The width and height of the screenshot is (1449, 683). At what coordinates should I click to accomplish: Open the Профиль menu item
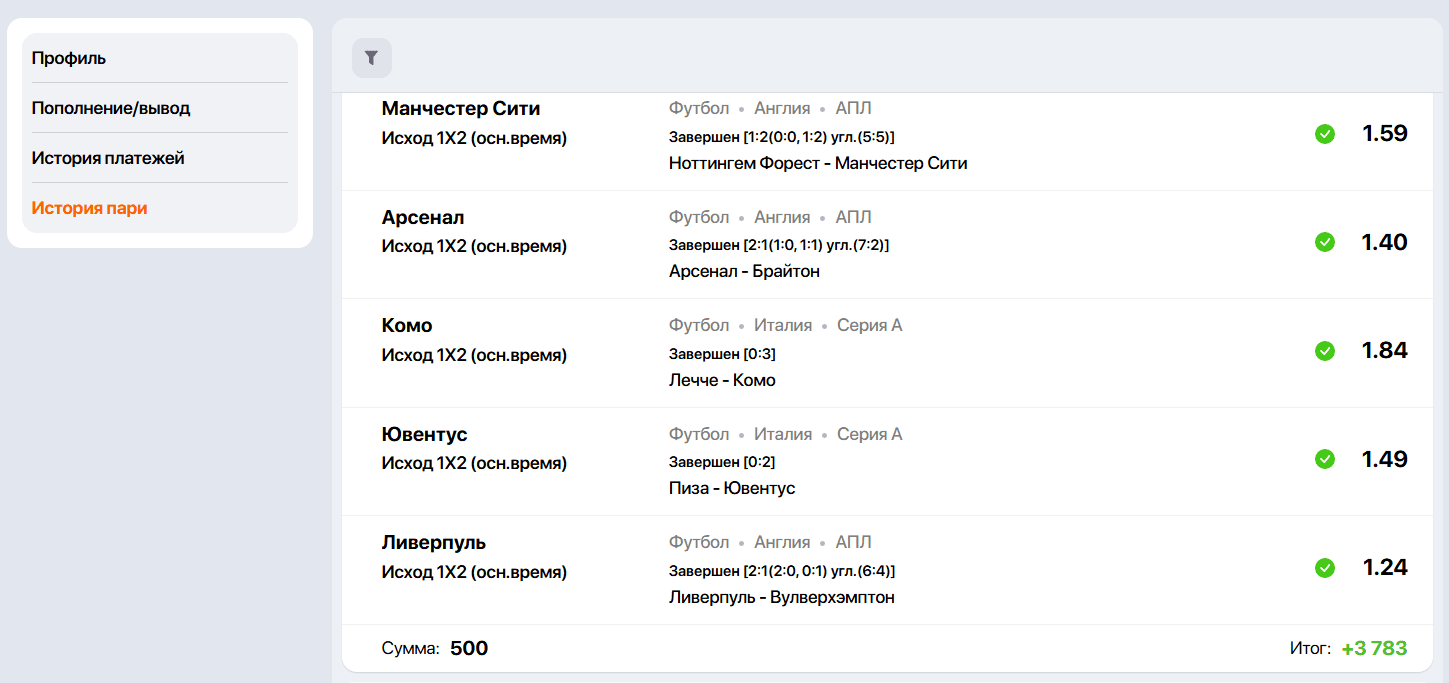[x=69, y=58]
